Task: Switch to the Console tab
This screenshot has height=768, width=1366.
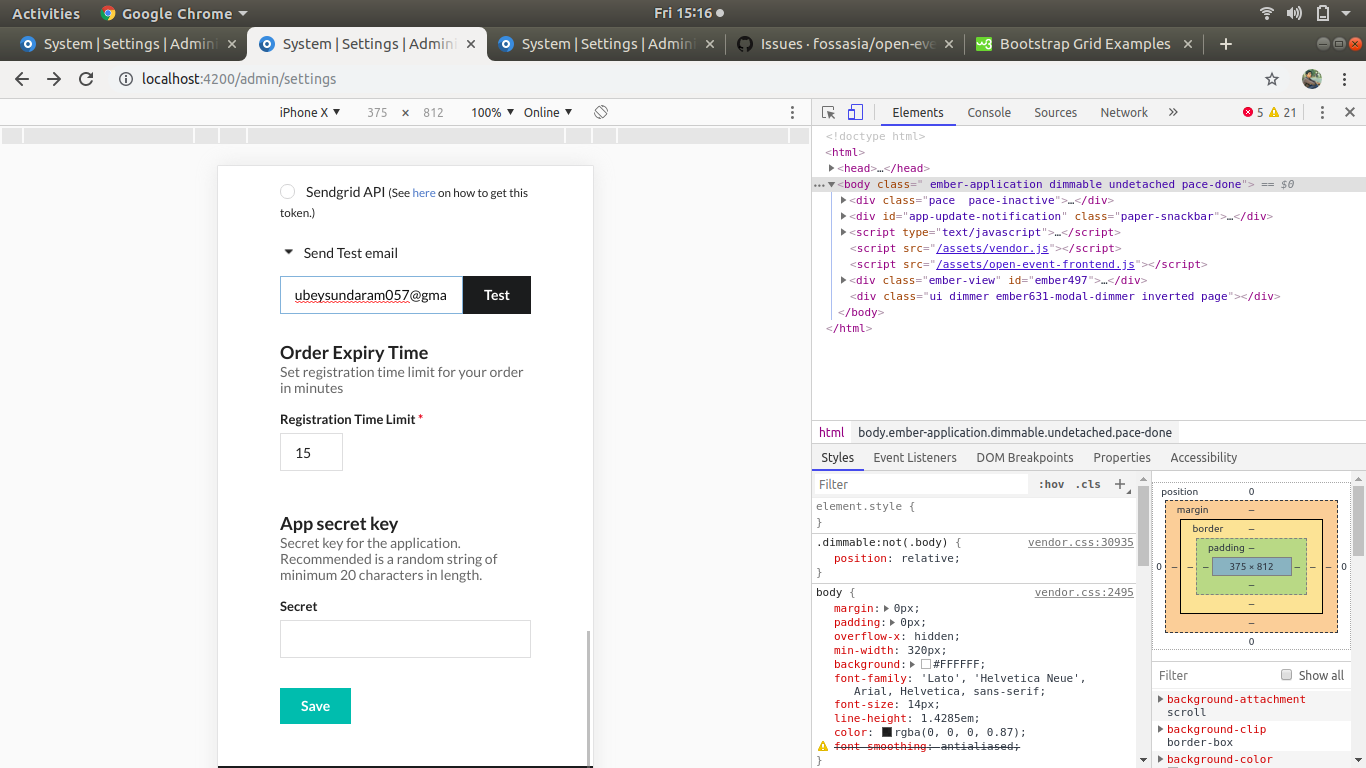Action: pyautogui.click(x=988, y=112)
